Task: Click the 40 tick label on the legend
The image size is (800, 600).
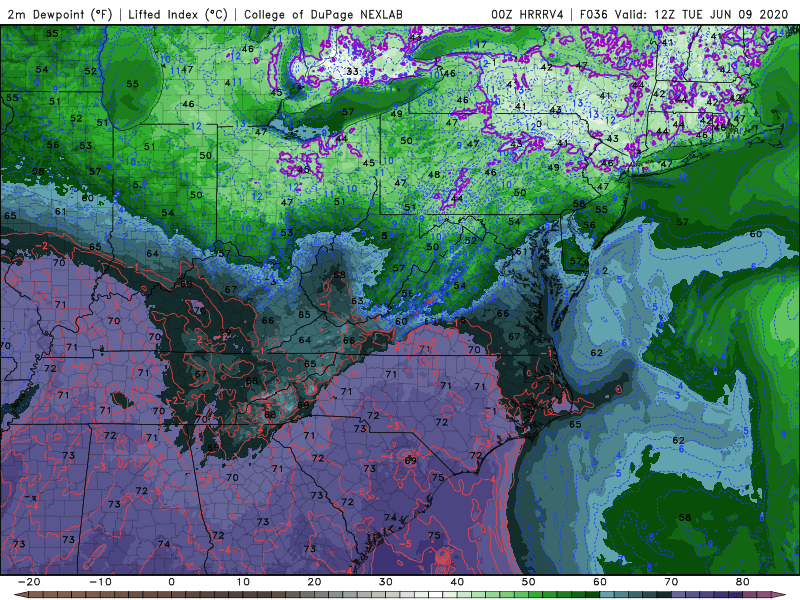Action: coord(457,582)
